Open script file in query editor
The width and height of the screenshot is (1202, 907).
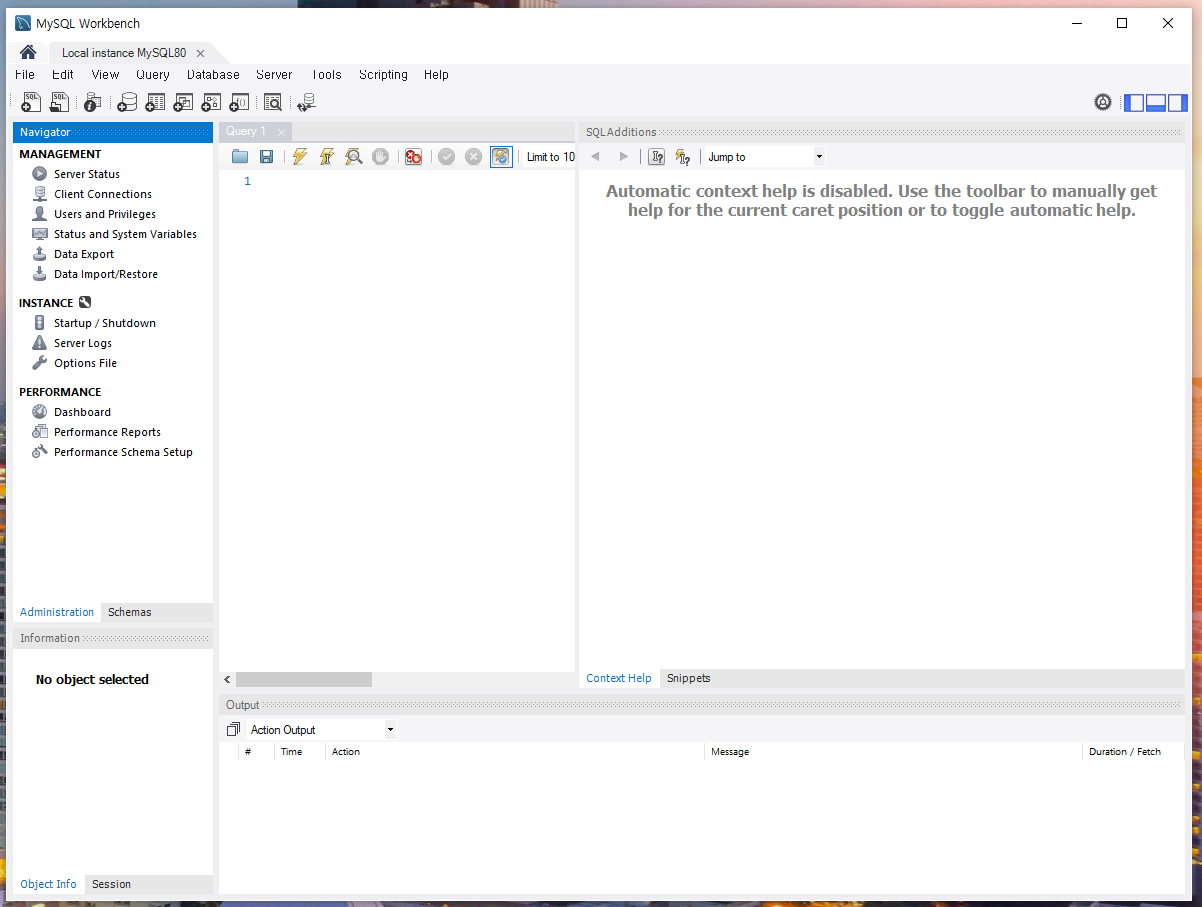coord(240,157)
